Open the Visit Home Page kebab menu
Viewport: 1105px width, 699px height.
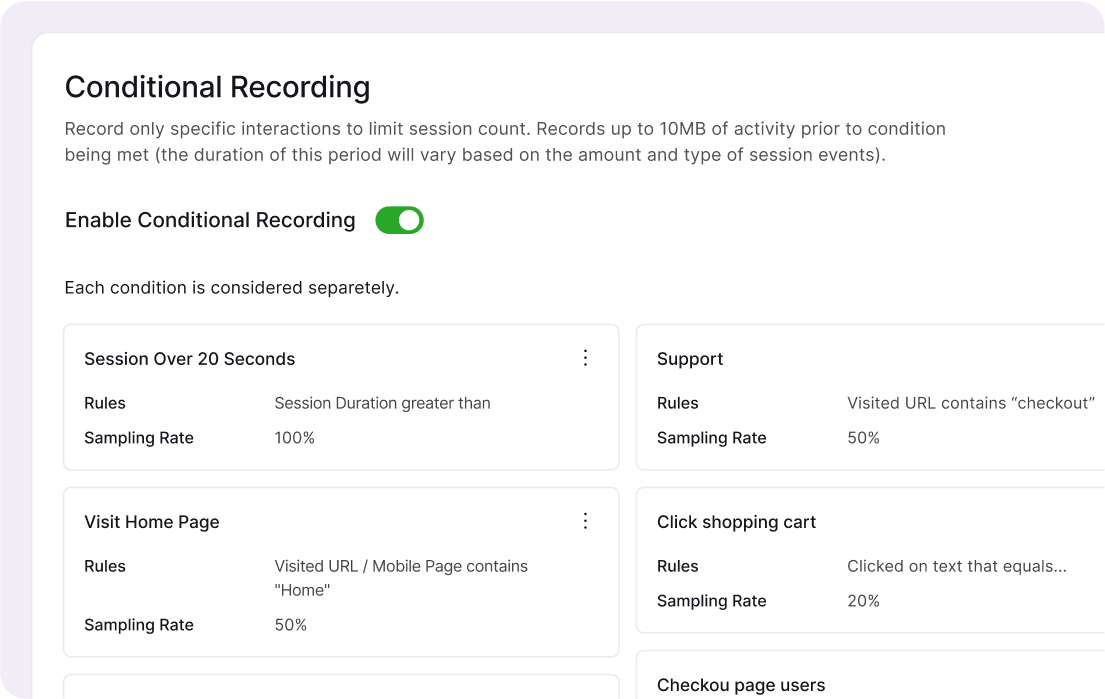[x=586, y=521]
